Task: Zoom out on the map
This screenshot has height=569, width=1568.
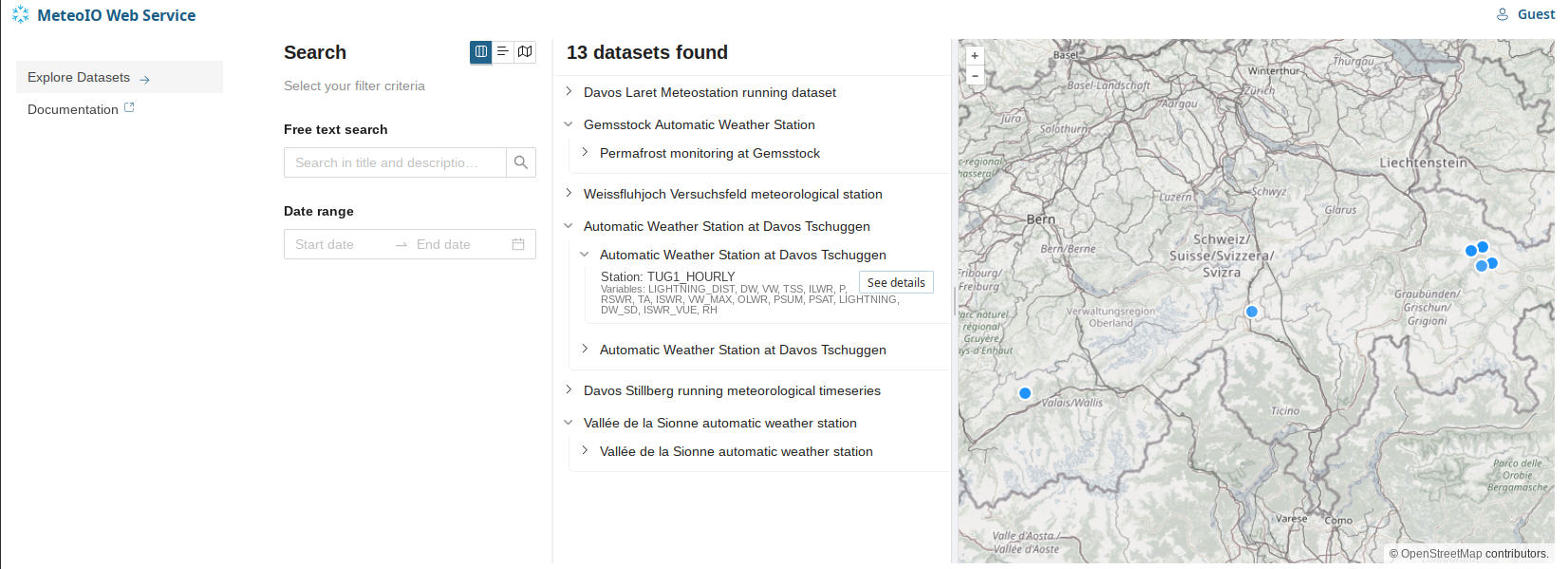Action: (975, 76)
